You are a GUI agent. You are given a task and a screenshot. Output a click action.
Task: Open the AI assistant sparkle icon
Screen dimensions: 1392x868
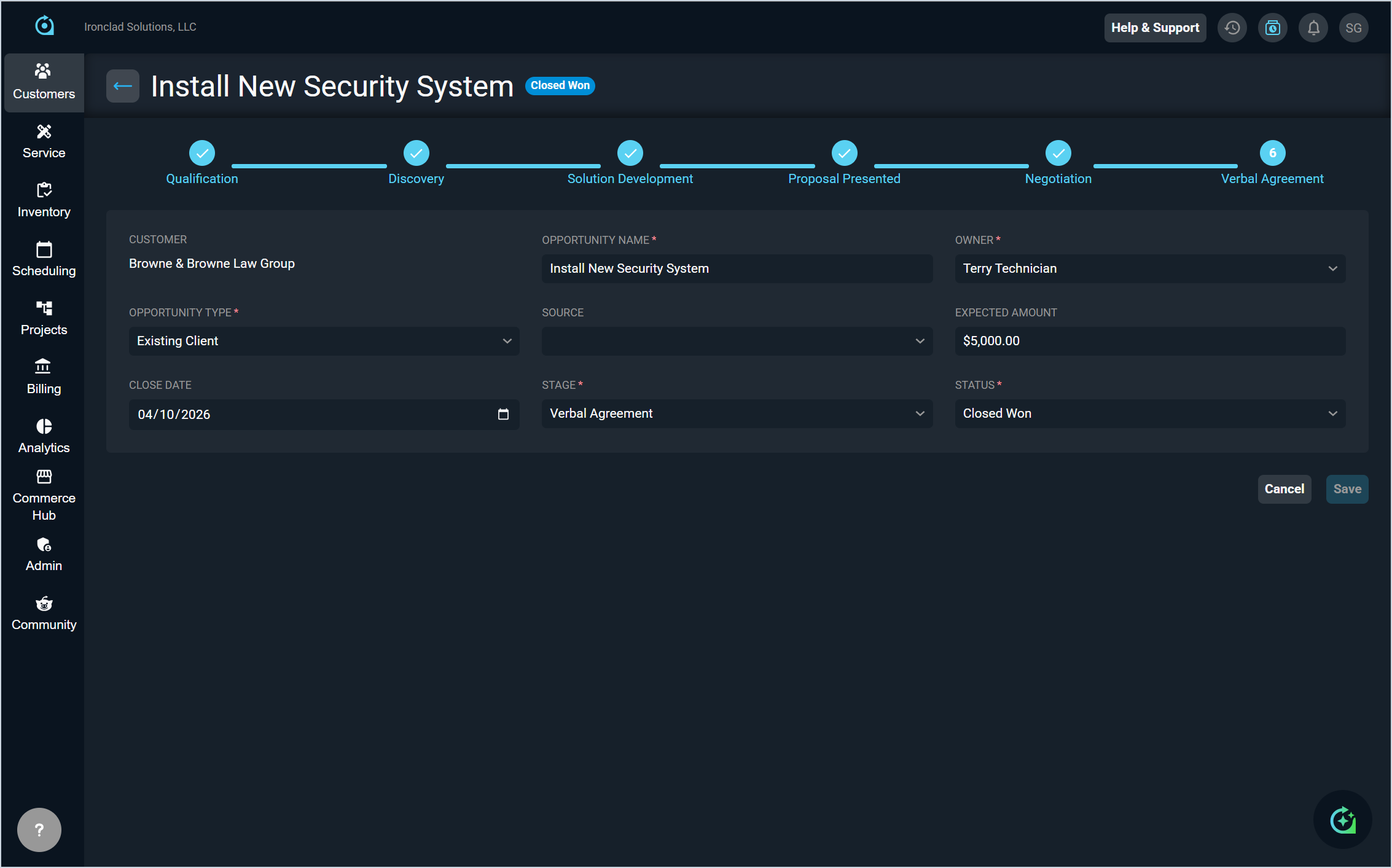click(x=1342, y=819)
